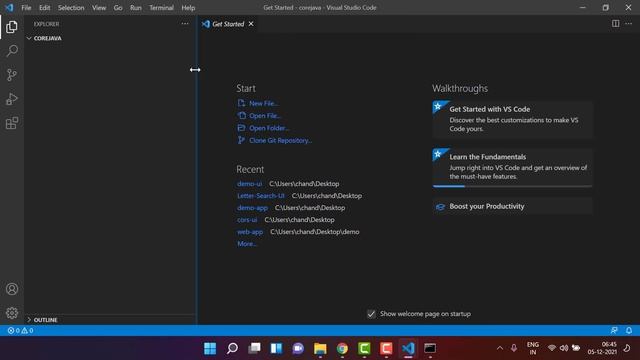Click the errors and warnings status indicator
Screen dimensions: 640x360
pyautogui.click(x=20, y=331)
